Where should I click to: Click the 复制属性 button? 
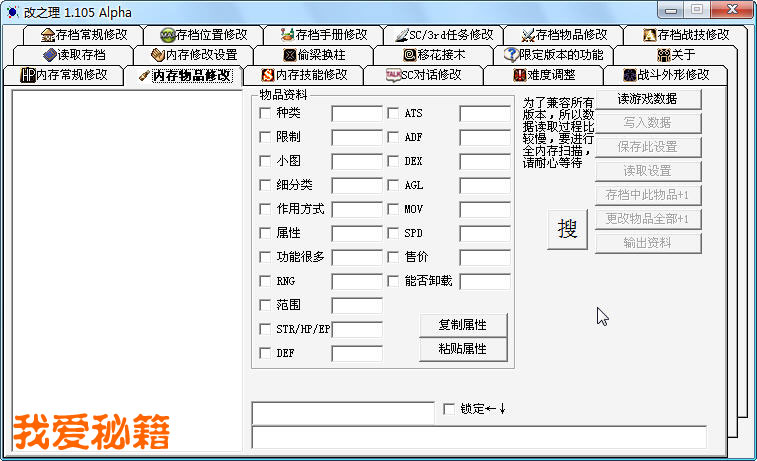(x=462, y=325)
